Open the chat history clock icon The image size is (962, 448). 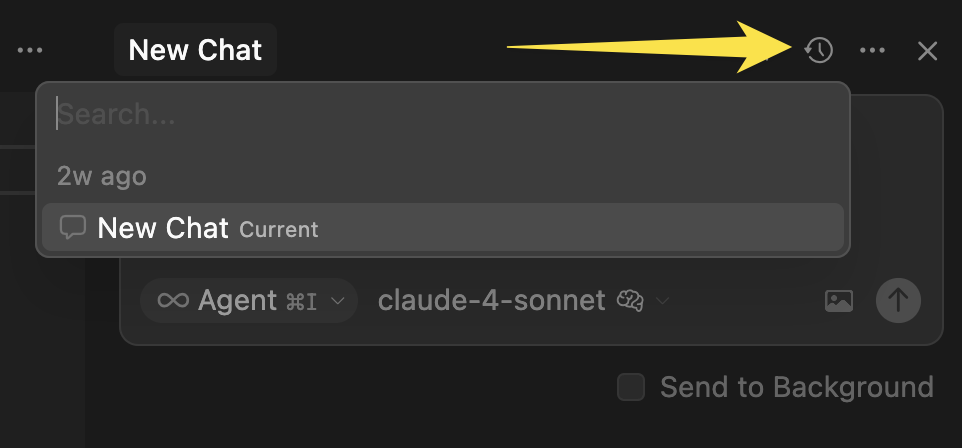pyautogui.click(x=819, y=50)
